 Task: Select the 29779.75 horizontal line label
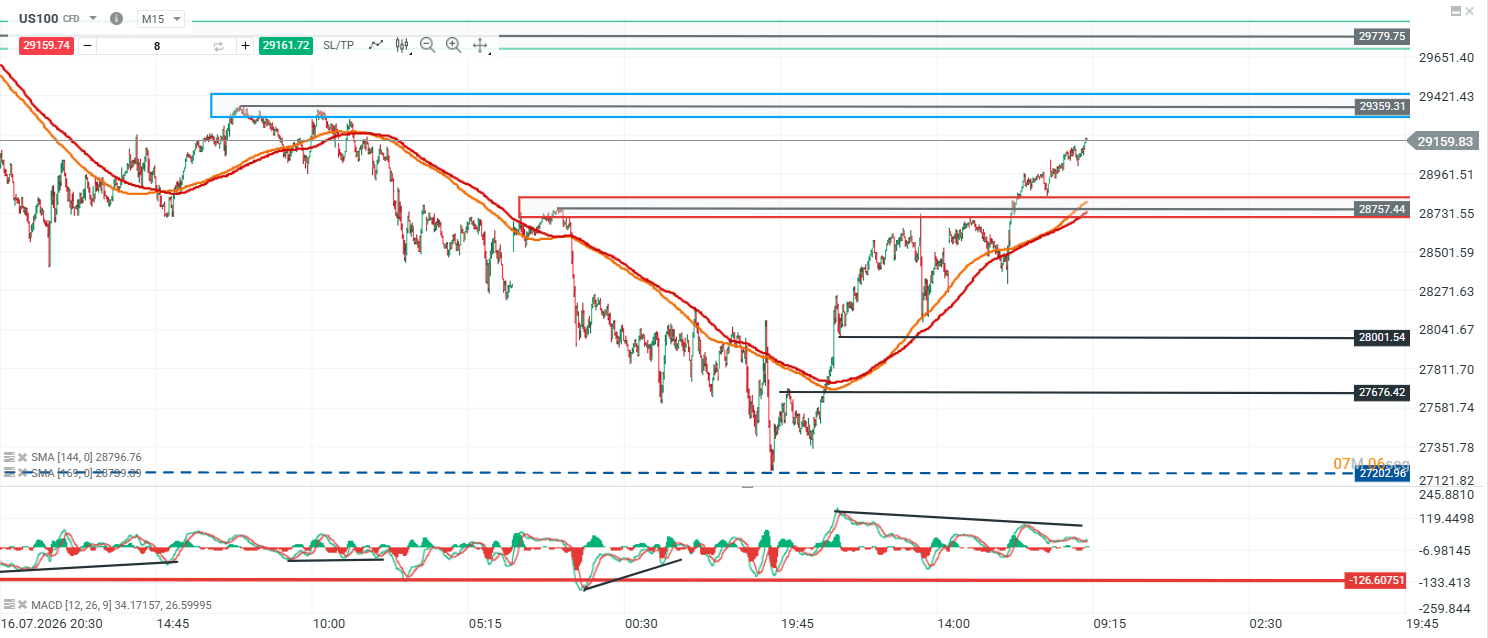(1383, 36)
